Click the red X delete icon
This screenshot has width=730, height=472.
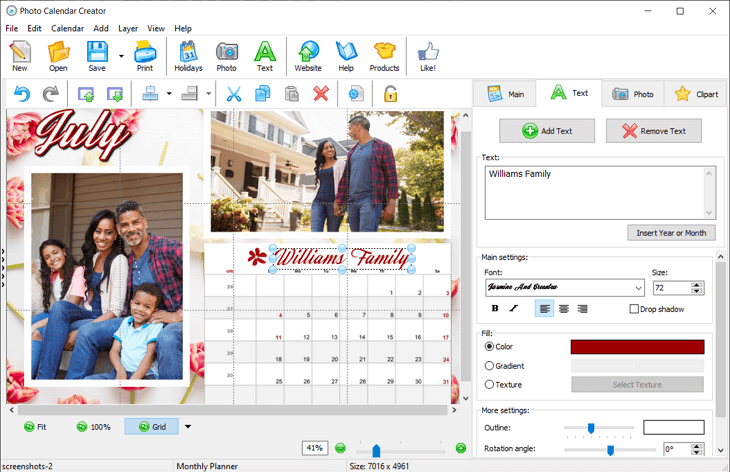click(x=321, y=94)
